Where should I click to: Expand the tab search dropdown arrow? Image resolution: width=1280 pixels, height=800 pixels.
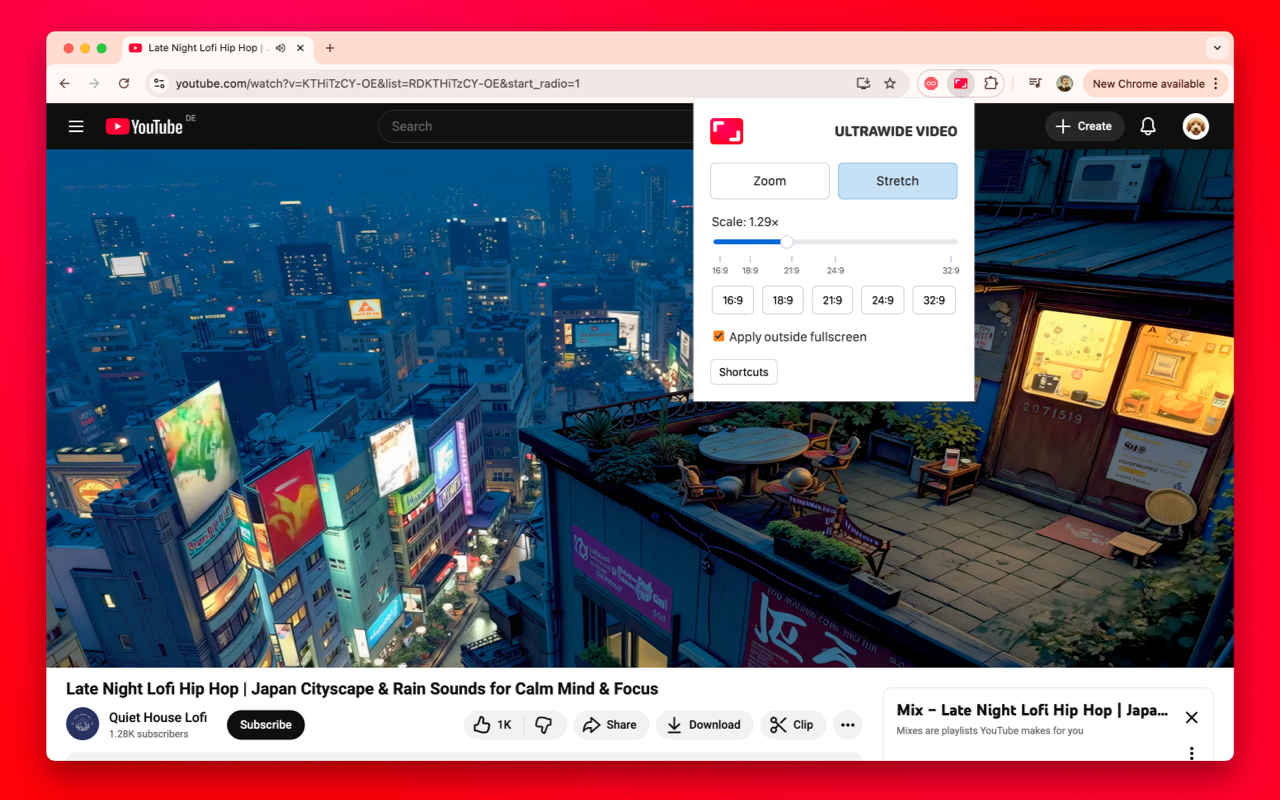(1216, 48)
